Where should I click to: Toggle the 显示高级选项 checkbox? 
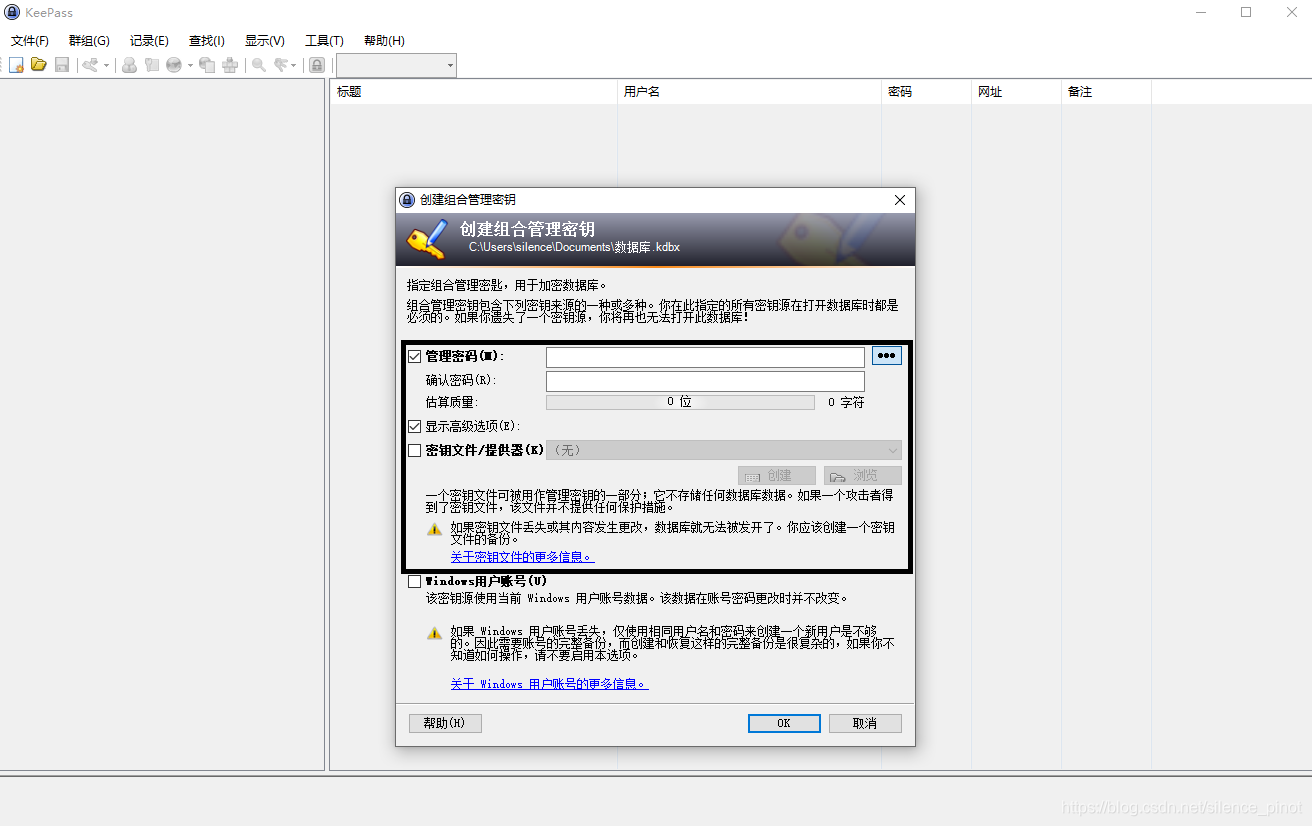(415, 426)
